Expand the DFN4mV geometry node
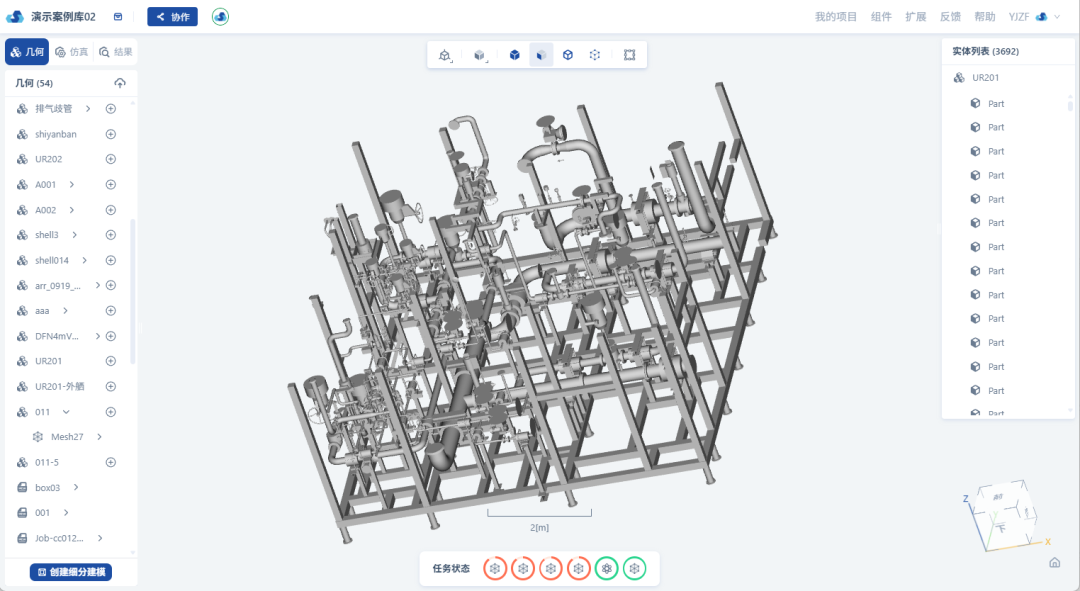The image size is (1080, 591). point(97,336)
